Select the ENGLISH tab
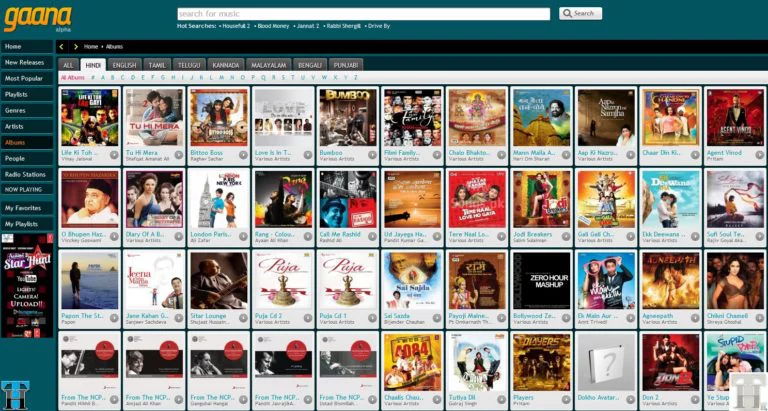The image size is (768, 411). [x=124, y=65]
